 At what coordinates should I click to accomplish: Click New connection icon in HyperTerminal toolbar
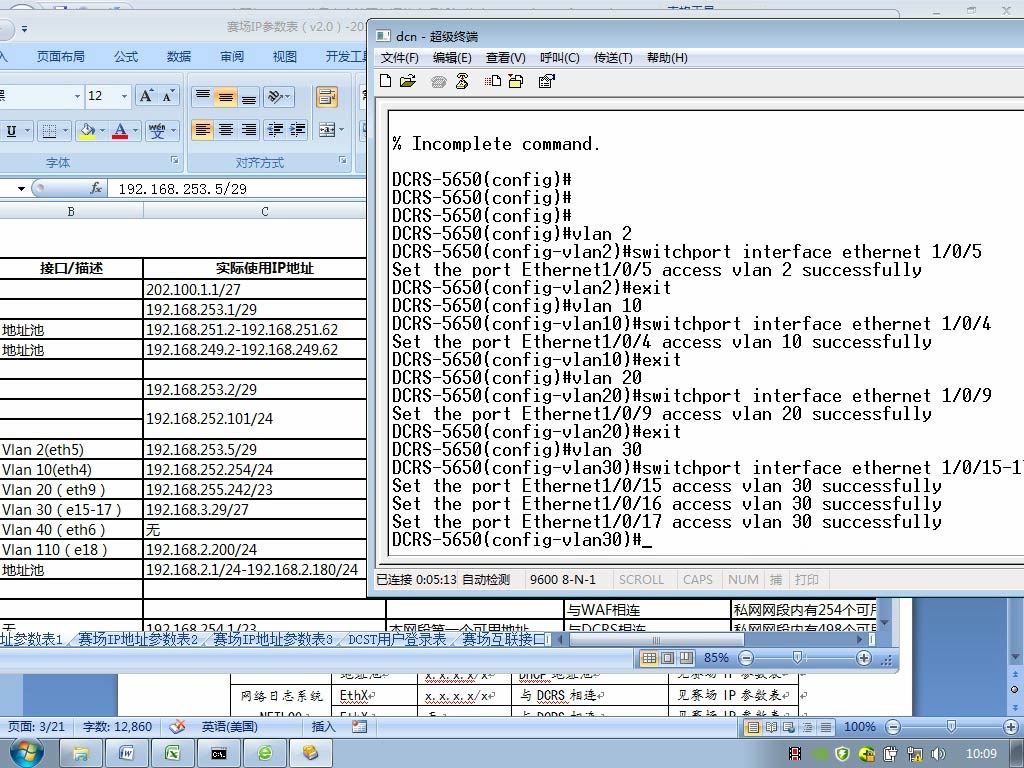(x=385, y=81)
